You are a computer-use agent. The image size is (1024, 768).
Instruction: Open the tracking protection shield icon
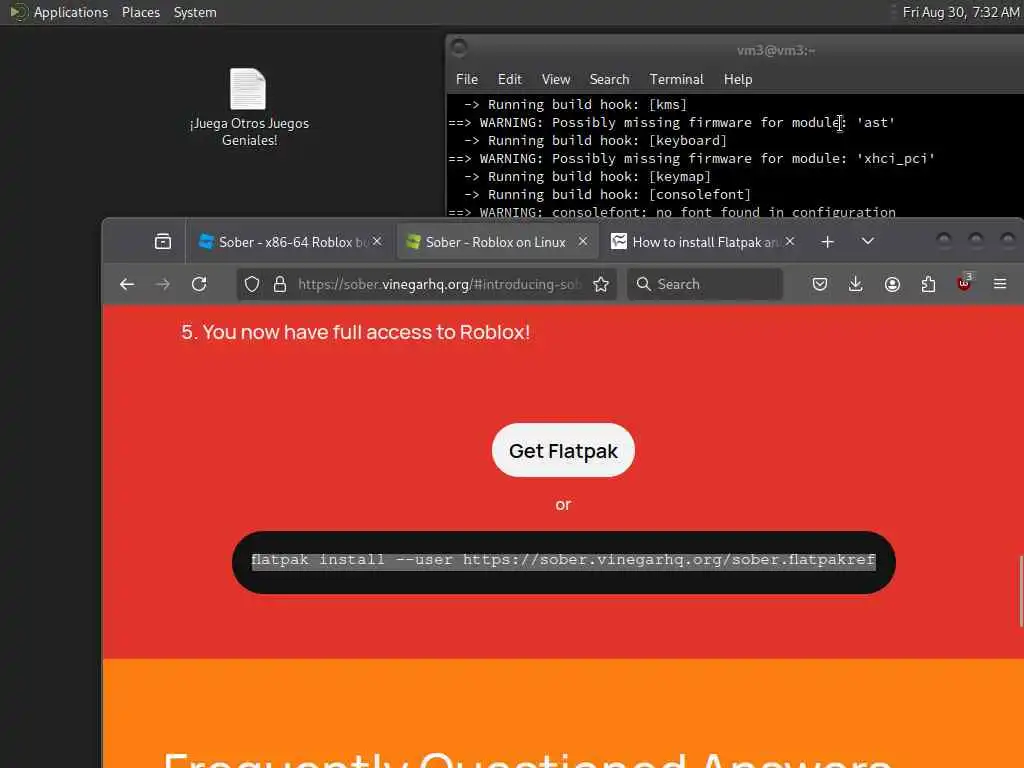point(252,284)
